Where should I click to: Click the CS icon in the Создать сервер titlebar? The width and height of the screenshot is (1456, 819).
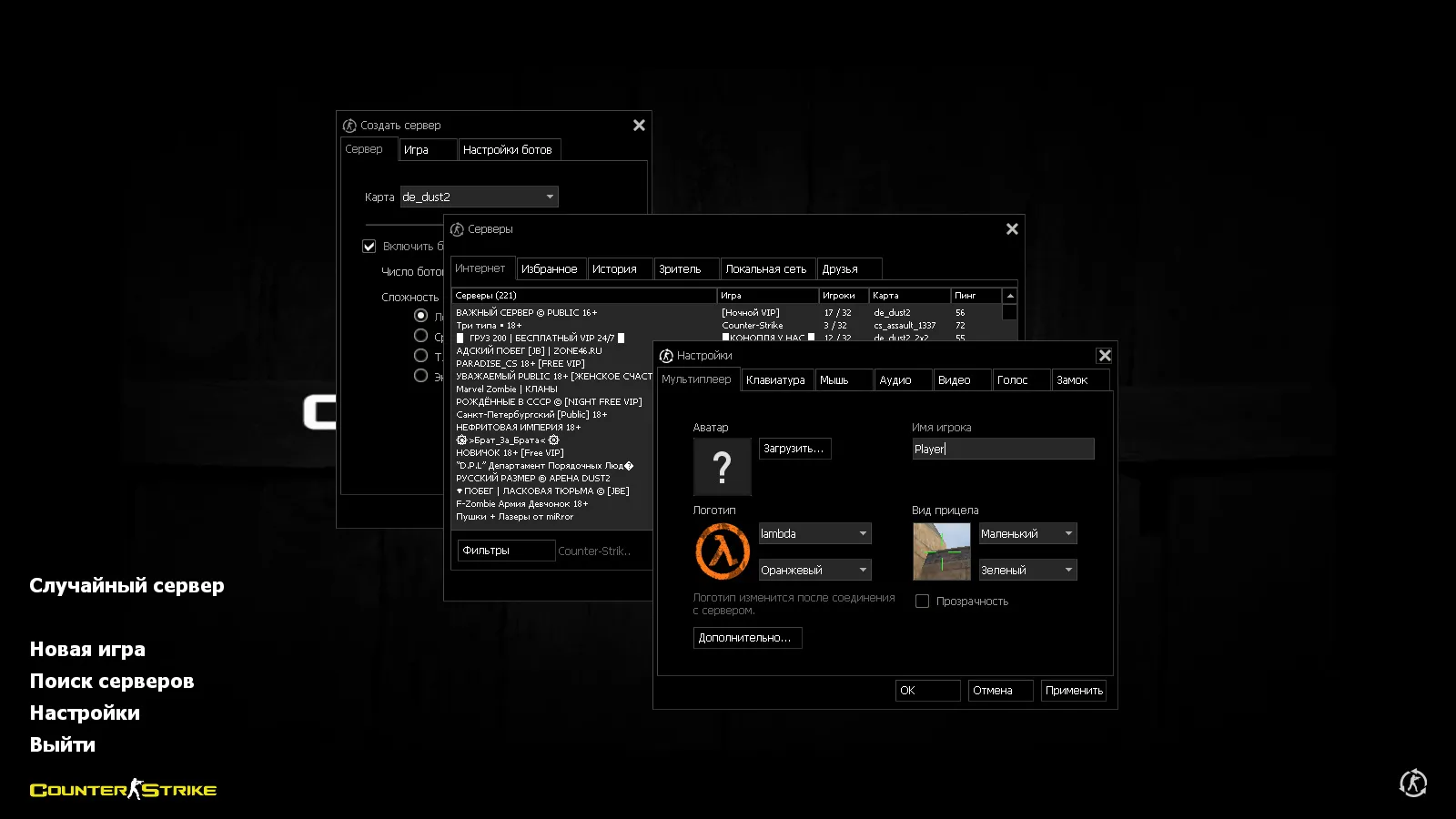348,125
